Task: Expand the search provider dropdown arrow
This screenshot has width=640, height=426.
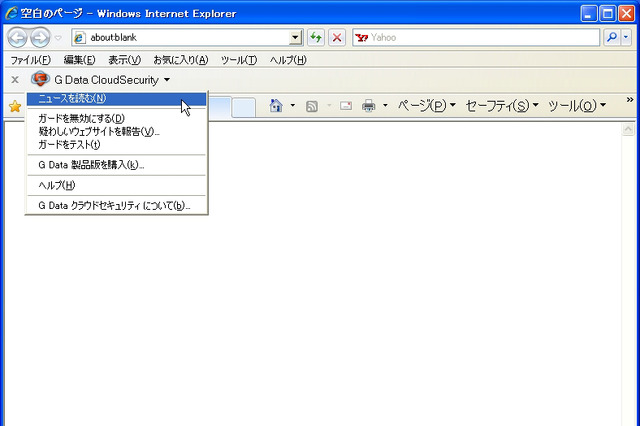Action: point(626,37)
